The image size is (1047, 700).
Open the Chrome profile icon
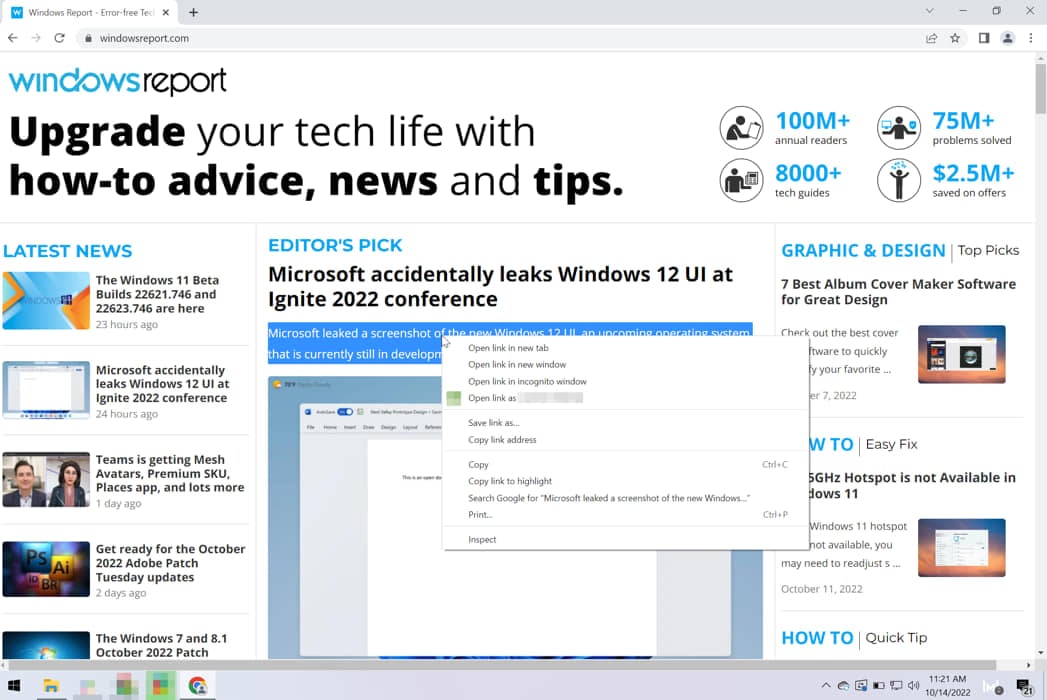click(1008, 38)
